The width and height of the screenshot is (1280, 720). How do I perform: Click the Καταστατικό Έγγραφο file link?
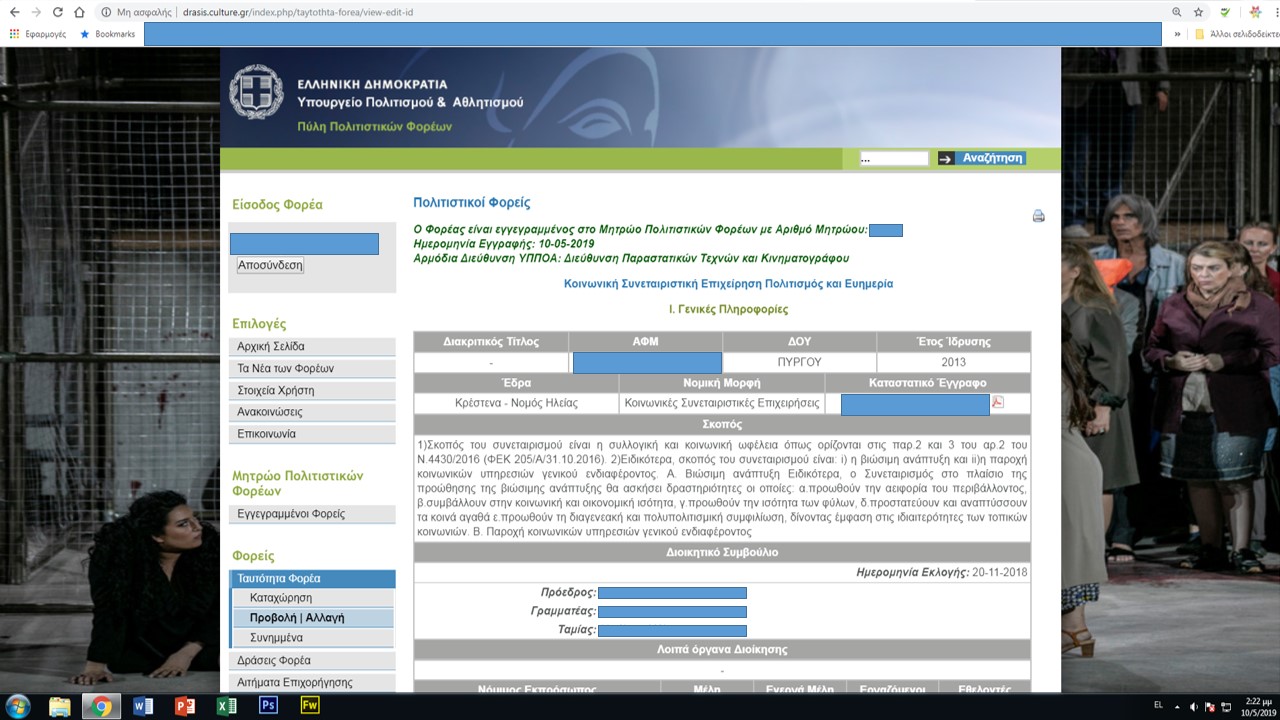click(x=915, y=404)
